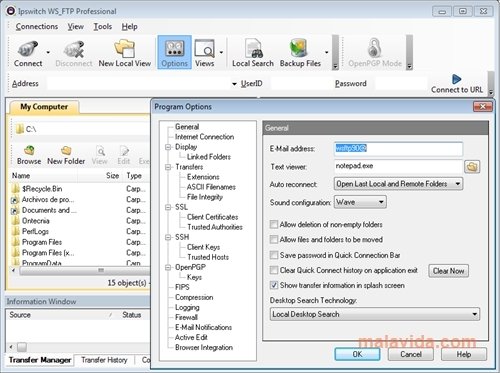Click the OpenPGP Mode padlock icon

click(x=375, y=48)
